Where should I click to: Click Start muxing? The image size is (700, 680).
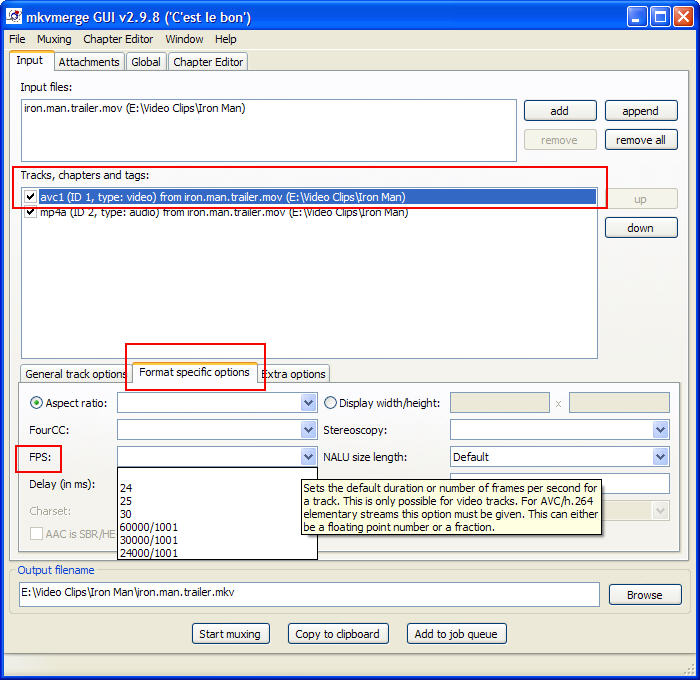pyautogui.click(x=230, y=634)
